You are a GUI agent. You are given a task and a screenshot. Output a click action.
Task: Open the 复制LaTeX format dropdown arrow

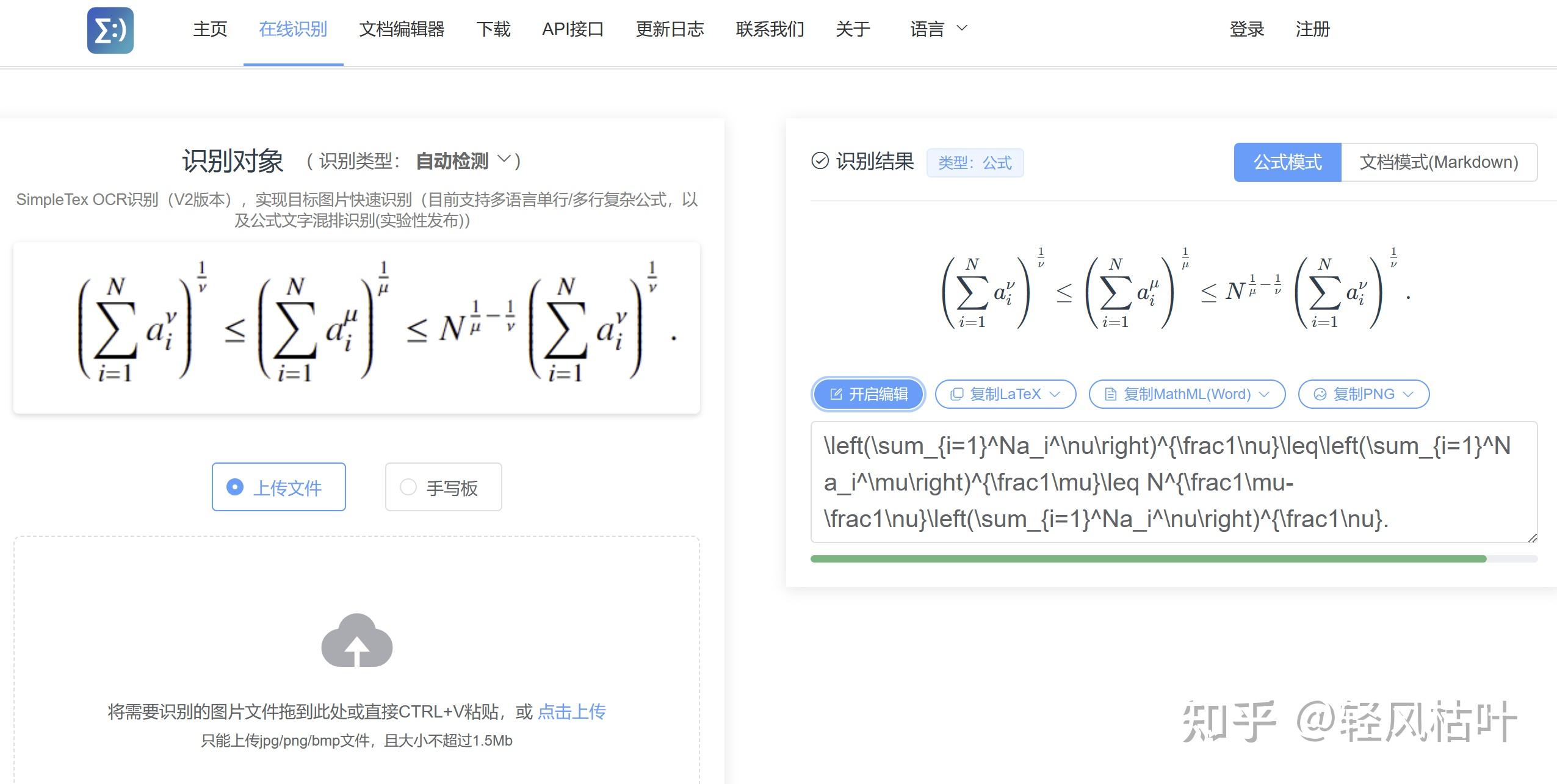pos(1055,394)
